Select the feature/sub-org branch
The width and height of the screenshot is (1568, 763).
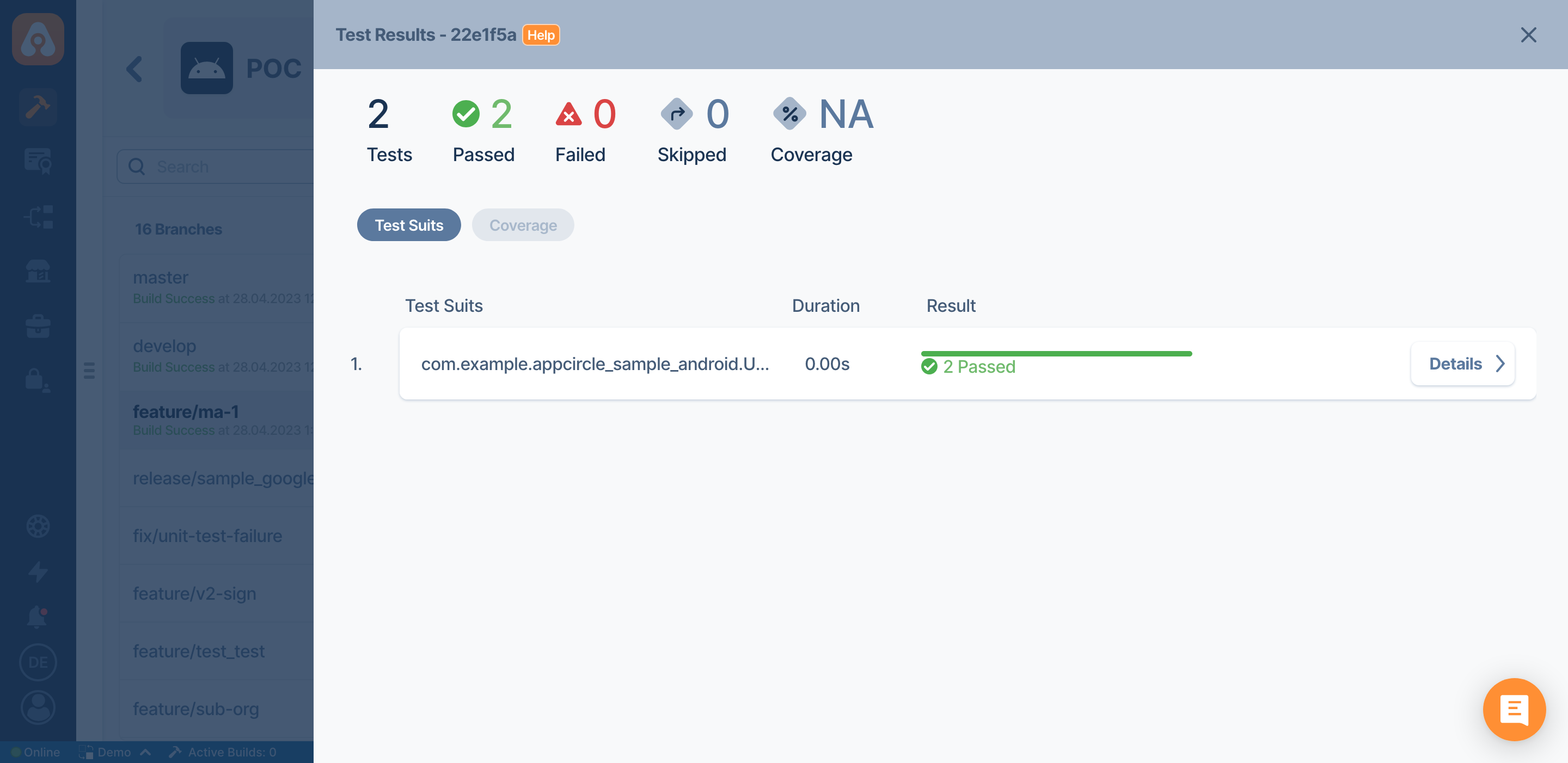coord(217,710)
